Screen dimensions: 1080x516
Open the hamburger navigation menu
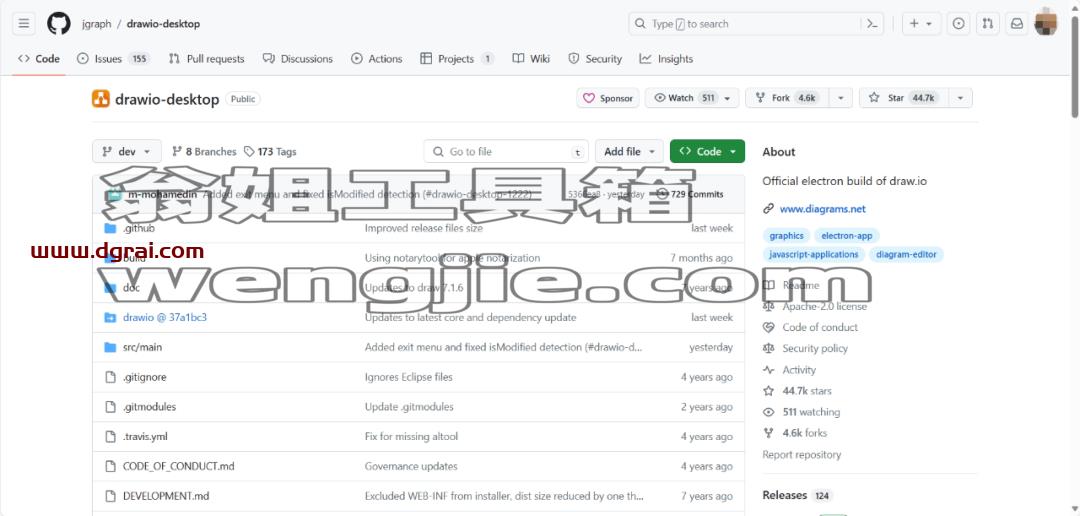(23, 23)
